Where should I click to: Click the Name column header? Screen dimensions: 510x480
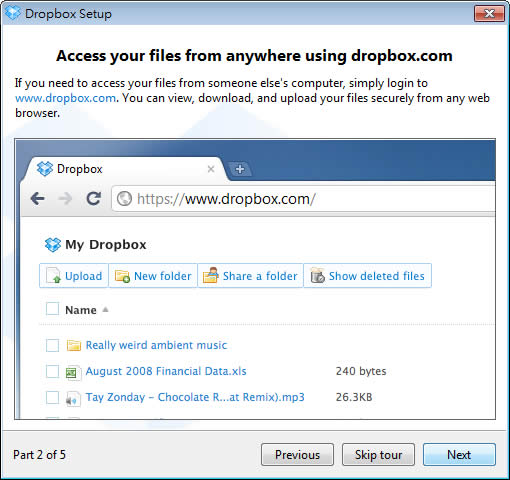click(81, 310)
